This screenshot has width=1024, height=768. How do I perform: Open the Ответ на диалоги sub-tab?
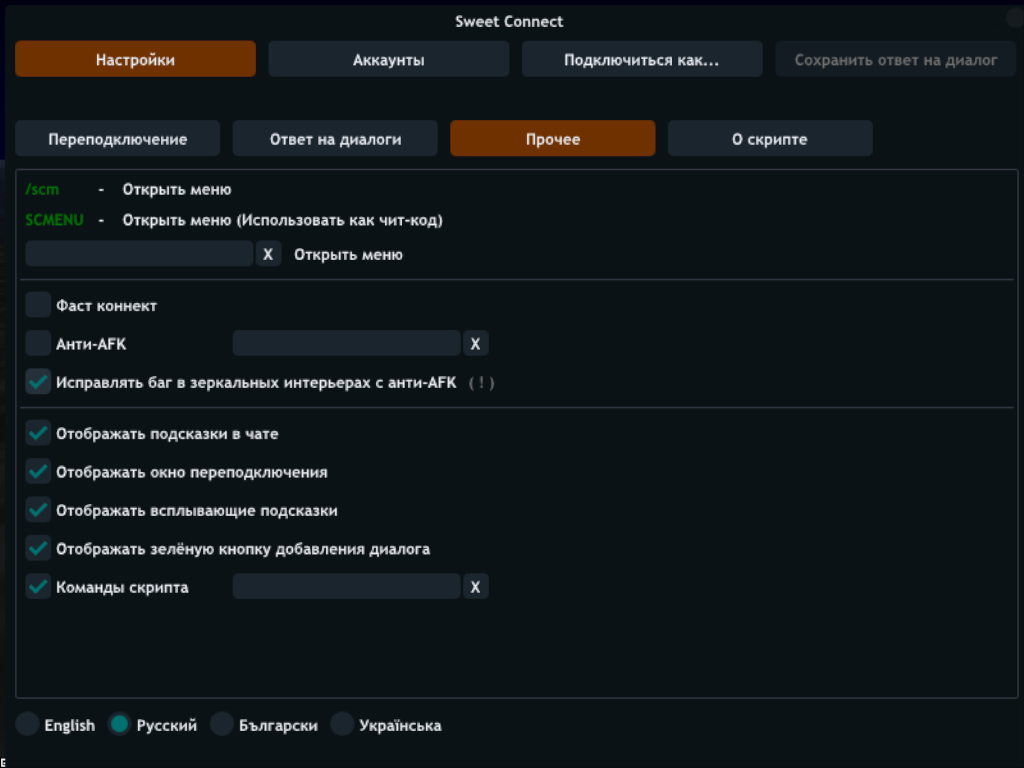335,139
